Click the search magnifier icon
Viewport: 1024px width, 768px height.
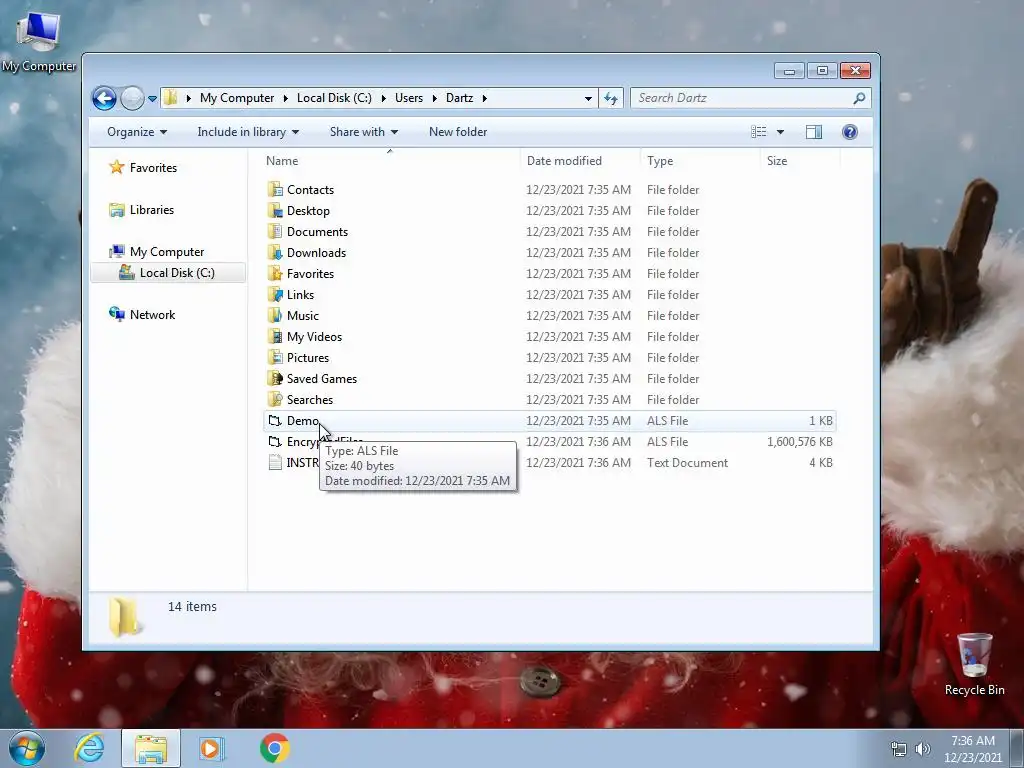[x=859, y=98]
